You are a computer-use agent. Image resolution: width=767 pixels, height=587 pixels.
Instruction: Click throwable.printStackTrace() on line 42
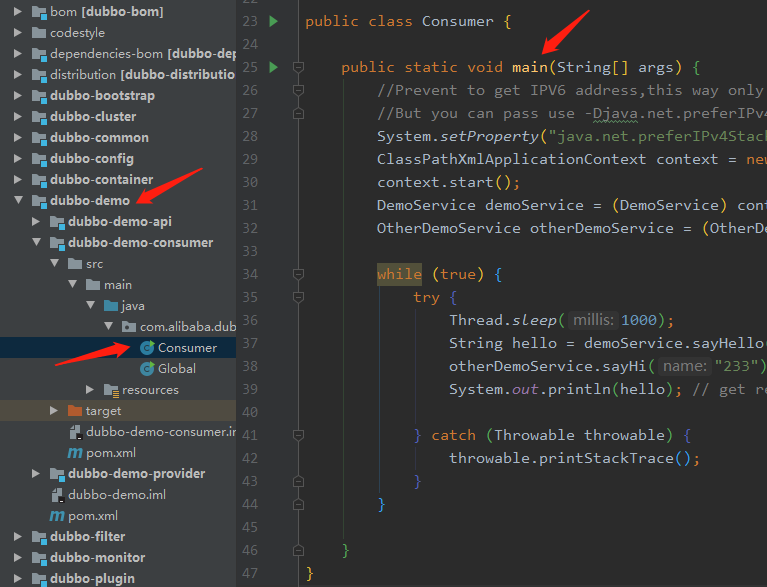[x=575, y=458]
